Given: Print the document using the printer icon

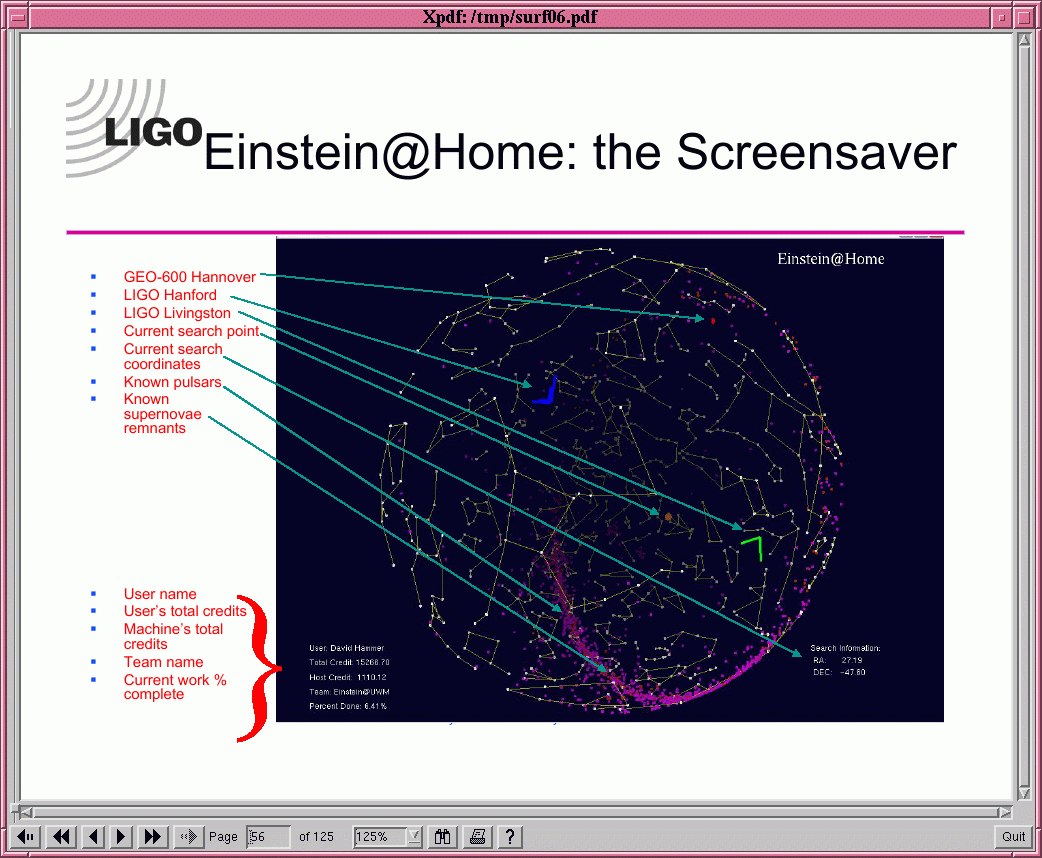Looking at the screenshot, I should (x=478, y=836).
